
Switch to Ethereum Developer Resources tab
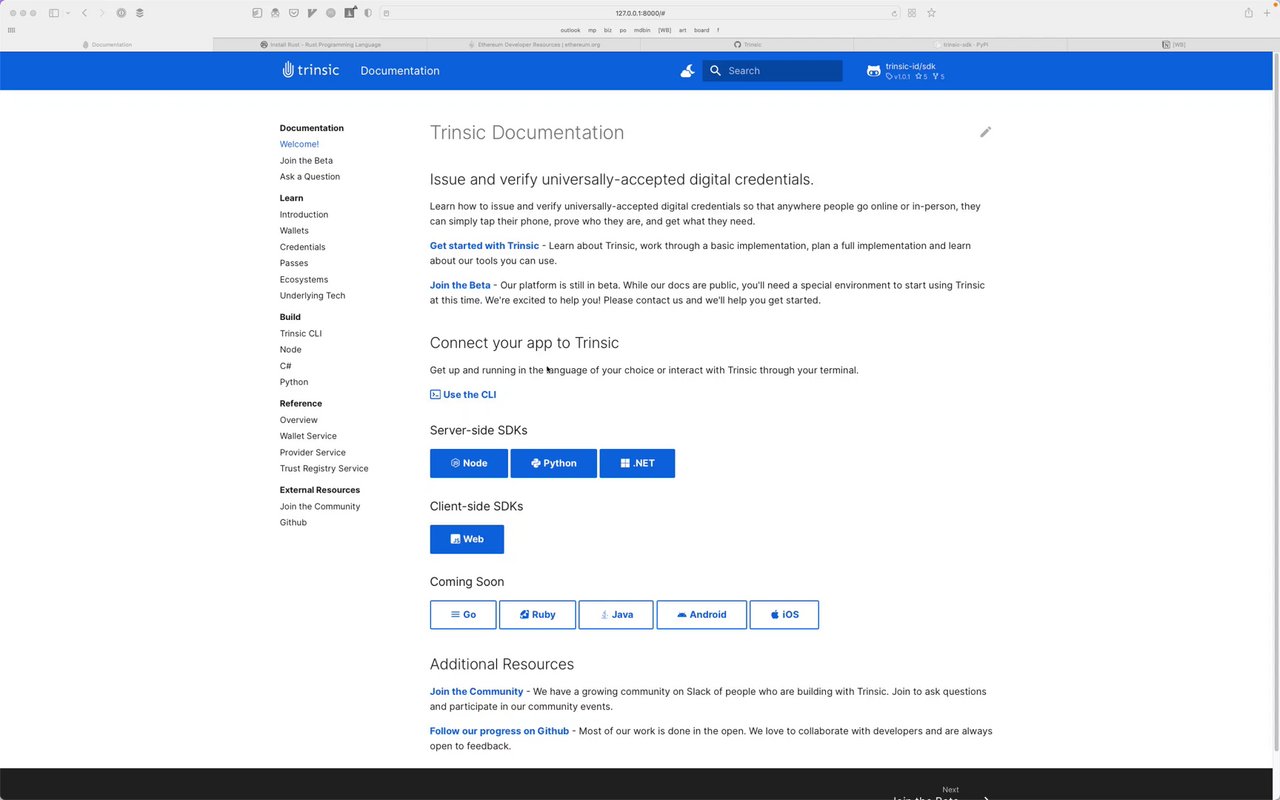point(534,44)
